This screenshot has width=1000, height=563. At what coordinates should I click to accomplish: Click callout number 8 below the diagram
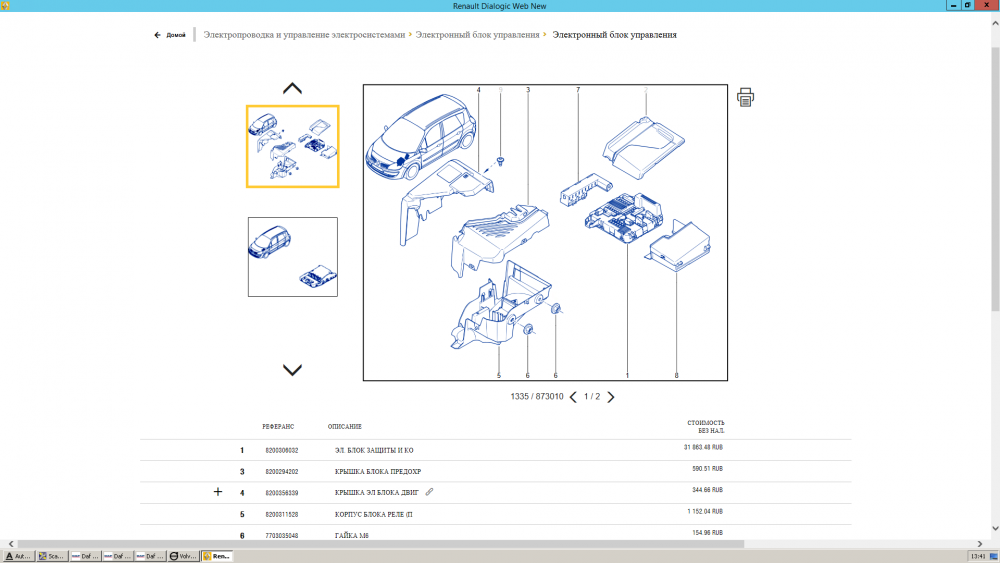click(677, 376)
